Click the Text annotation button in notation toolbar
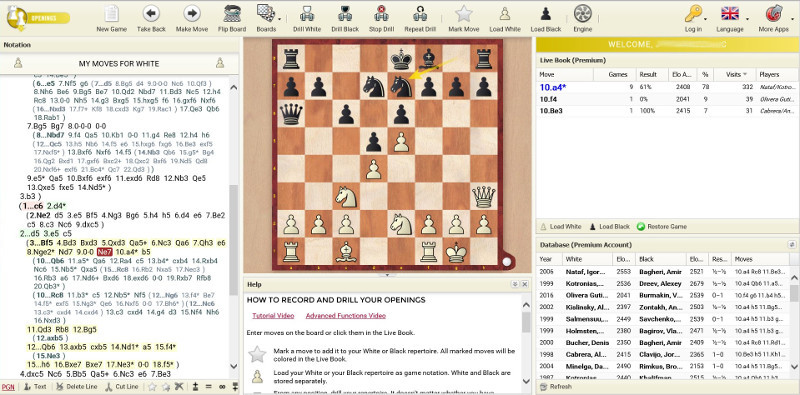This screenshot has height=395, width=800. point(35,387)
